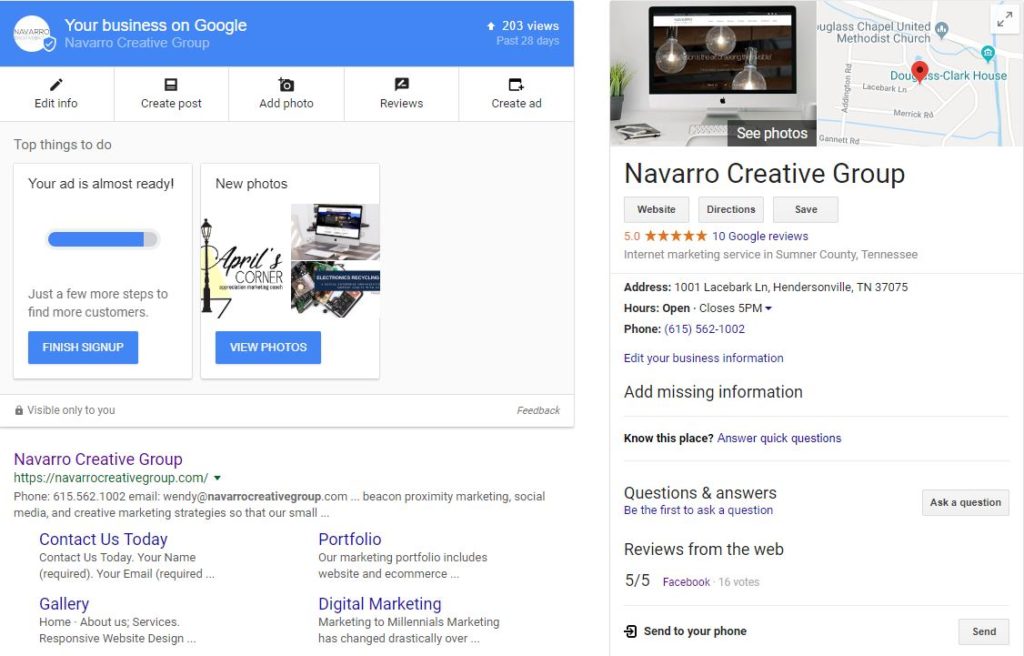
Task: Open the Portfolio sitelink
Action: (x=349, y=539)
